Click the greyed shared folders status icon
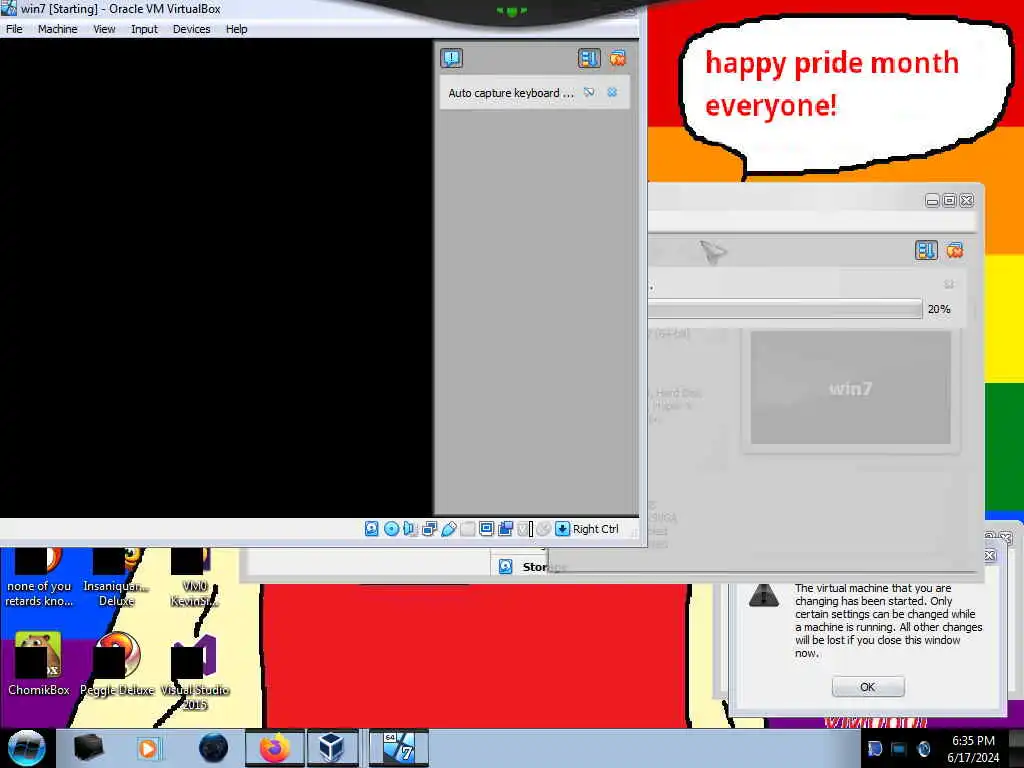The width and height of the screenshot is (1024, 768). [468, 528]
